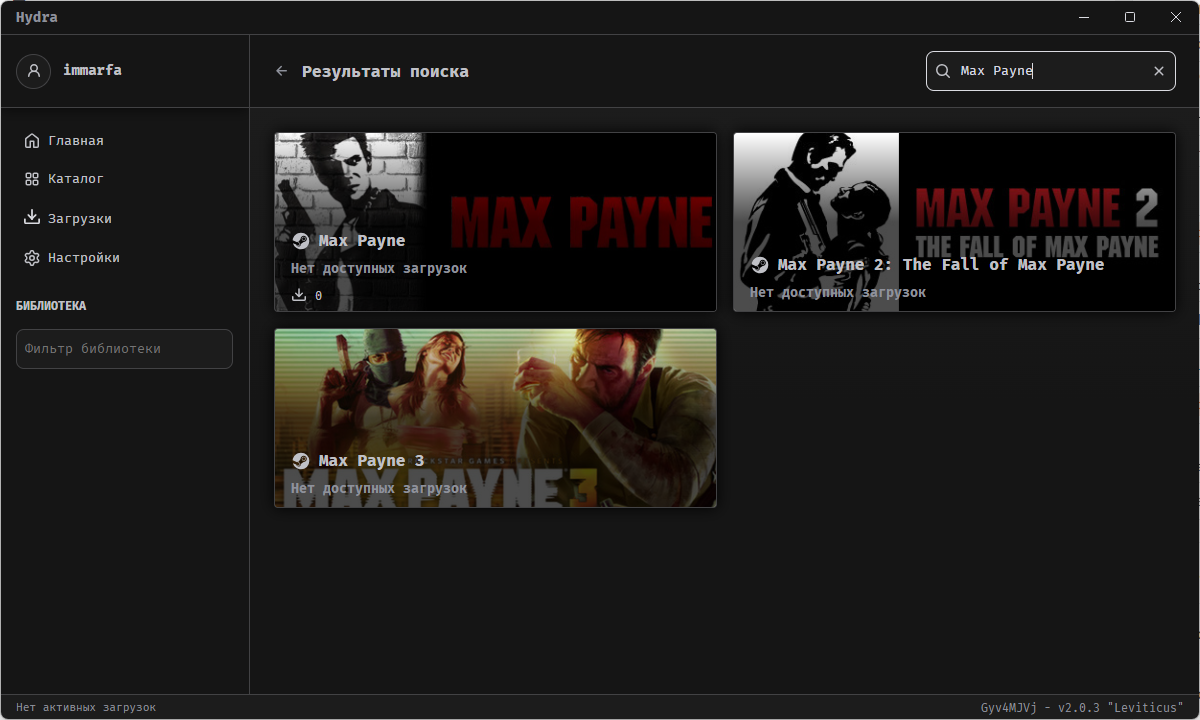Screen dimensions: 1200x720
Task: Click the Max Payne 2: The Fall of Max Payne title
Action: pyautogui.click(x=941, y=264)
